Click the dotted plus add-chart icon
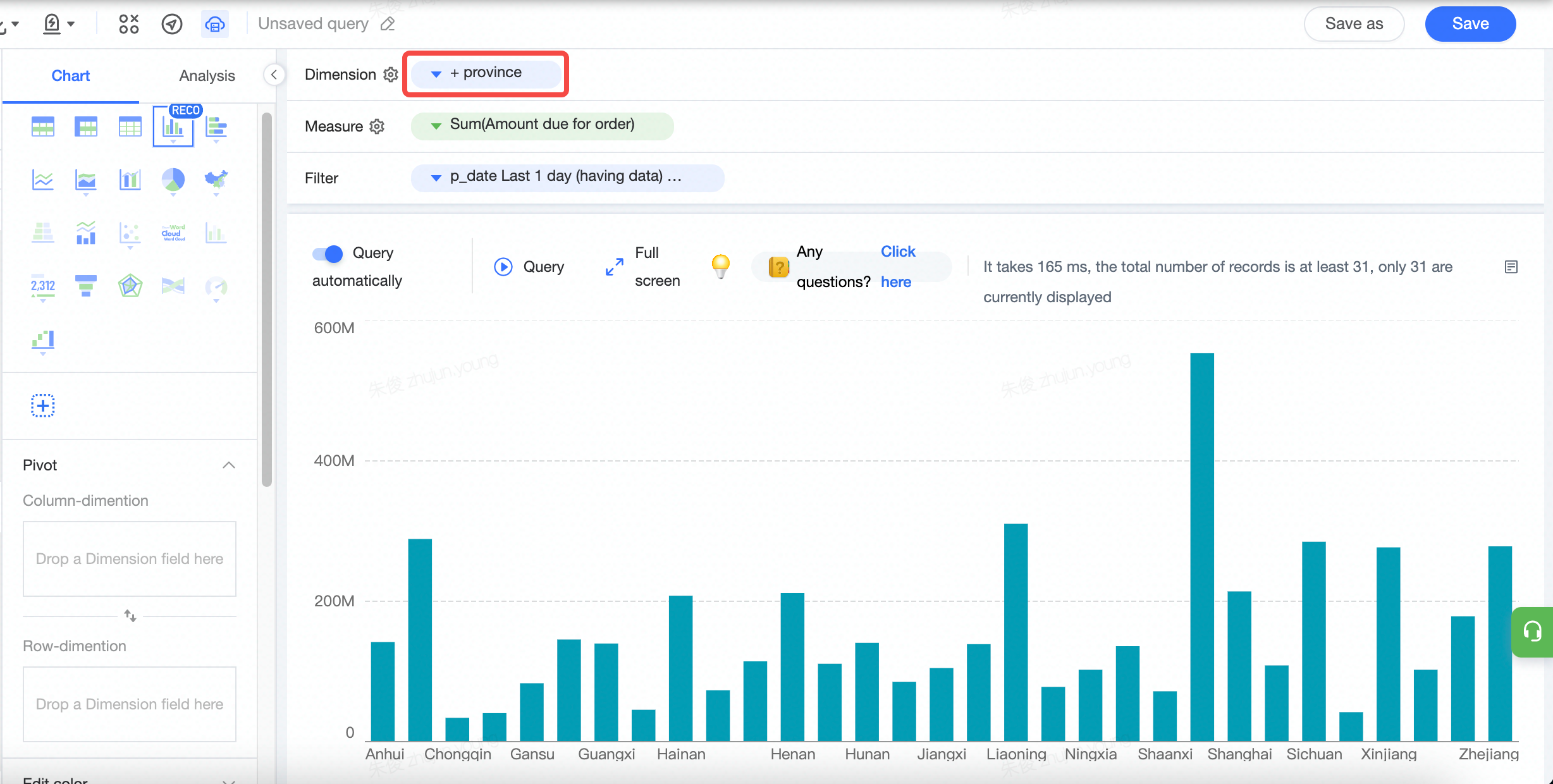Image resolution: width=1553 pixels, height=784 pixels. 43,405
